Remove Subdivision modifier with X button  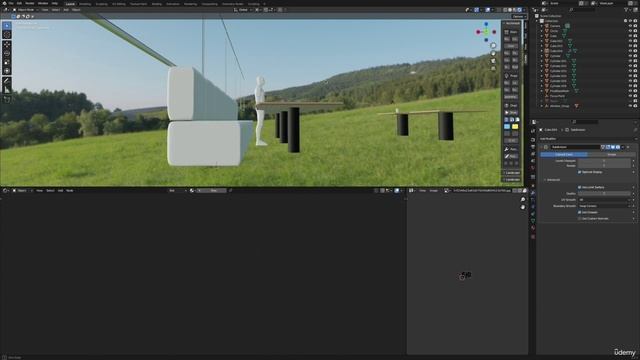point(628,147)
